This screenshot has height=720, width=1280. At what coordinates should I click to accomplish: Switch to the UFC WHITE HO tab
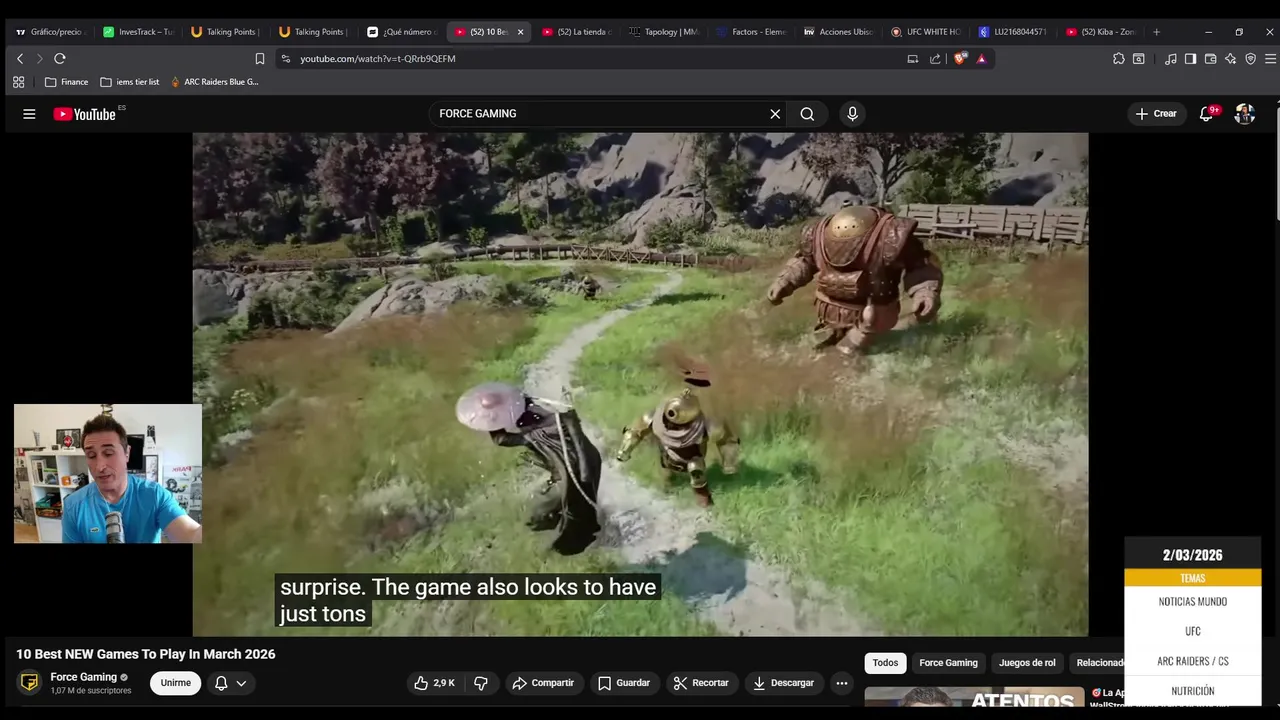pos(925,32)
